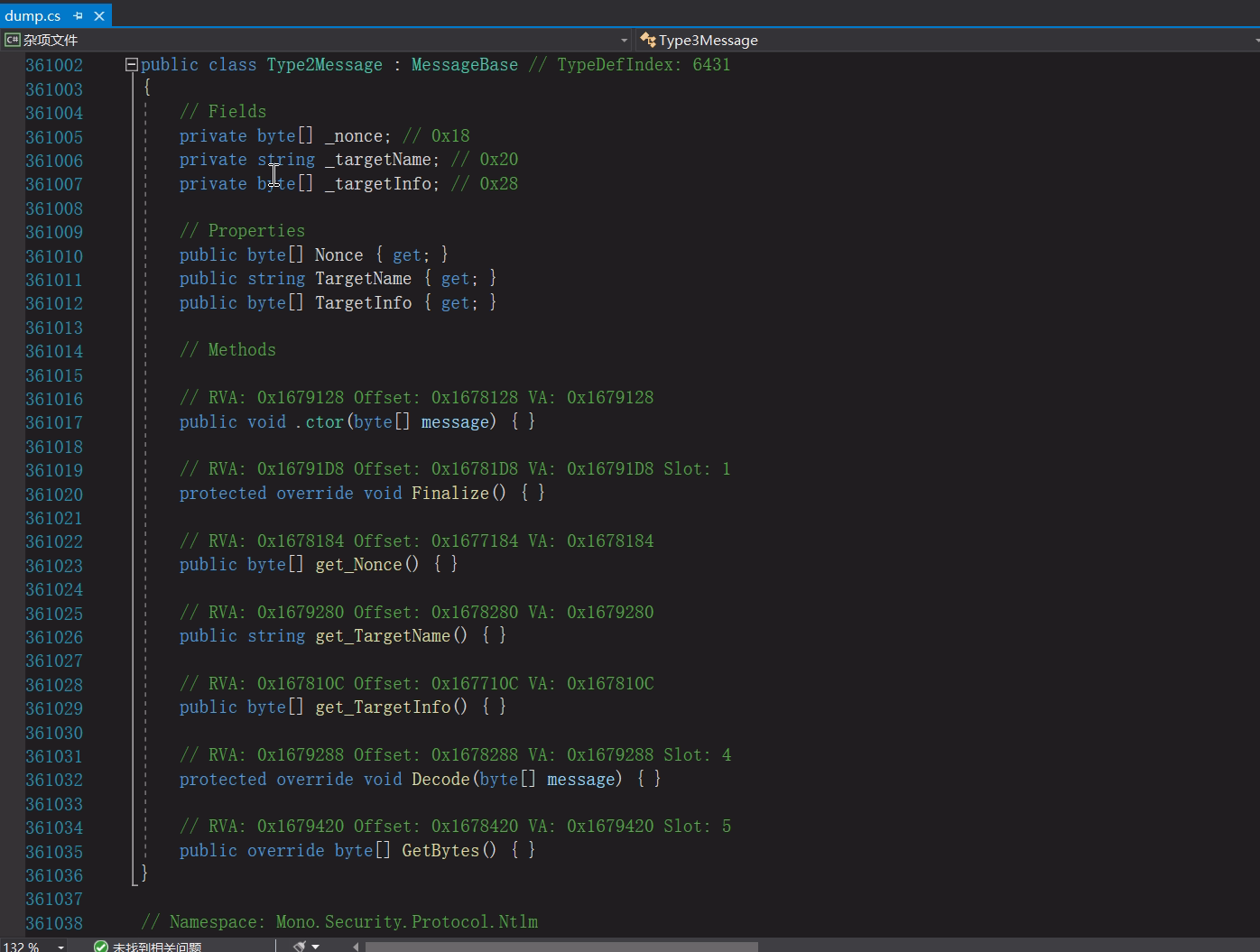Click line number 361010 in the margin
1260x952 pixels.
54,256
